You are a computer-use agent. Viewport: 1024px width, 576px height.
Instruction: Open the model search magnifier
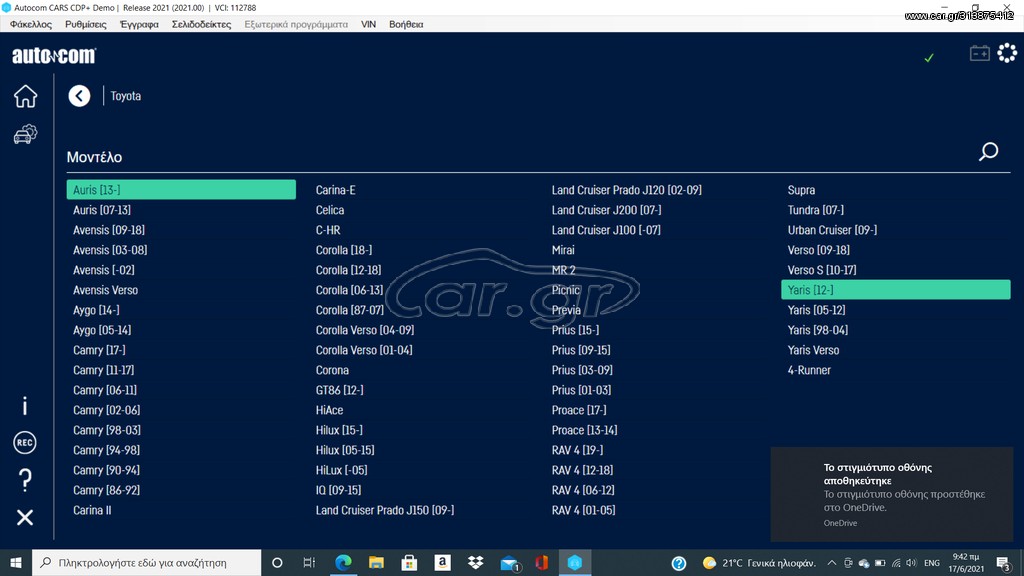pyautogui.click(x=988, y=152)
